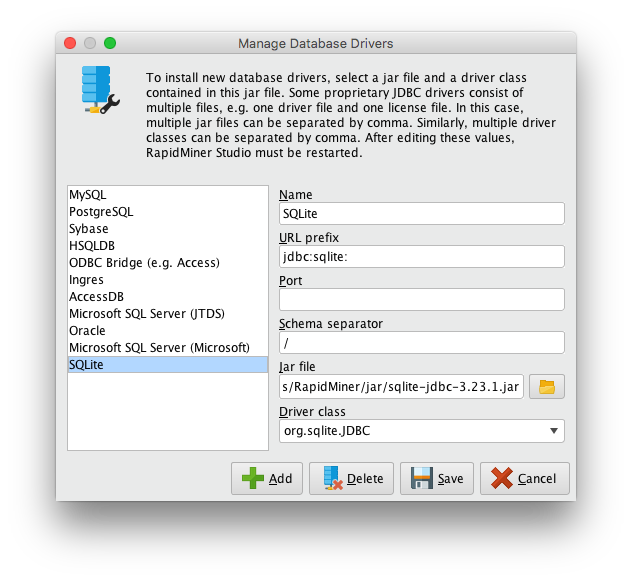The width and height of the screenshot is (632, 581).
Task: Select MySQL in the driver list
Action: (x=88, y=195)
